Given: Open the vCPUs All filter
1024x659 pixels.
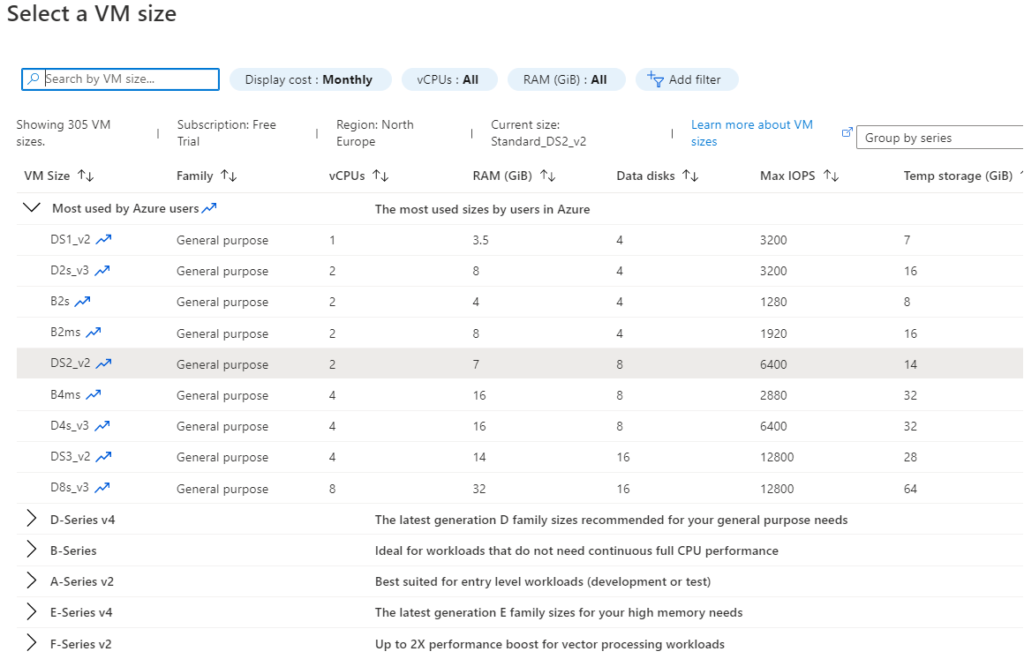Looking at the screenshot, I should [x=449, y=80].
